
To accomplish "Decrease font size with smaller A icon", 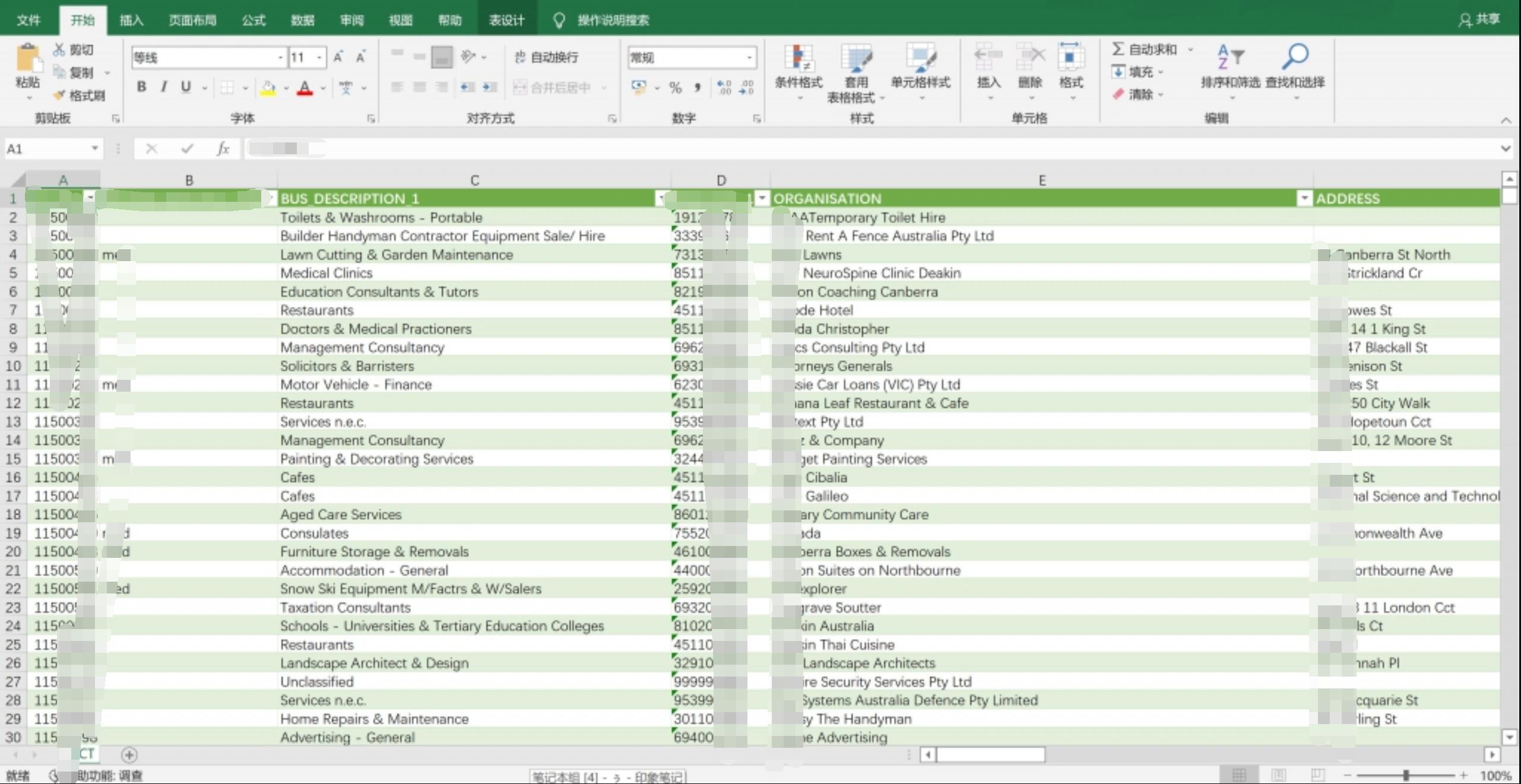I will pyautogui.click(x=360, y=57).
